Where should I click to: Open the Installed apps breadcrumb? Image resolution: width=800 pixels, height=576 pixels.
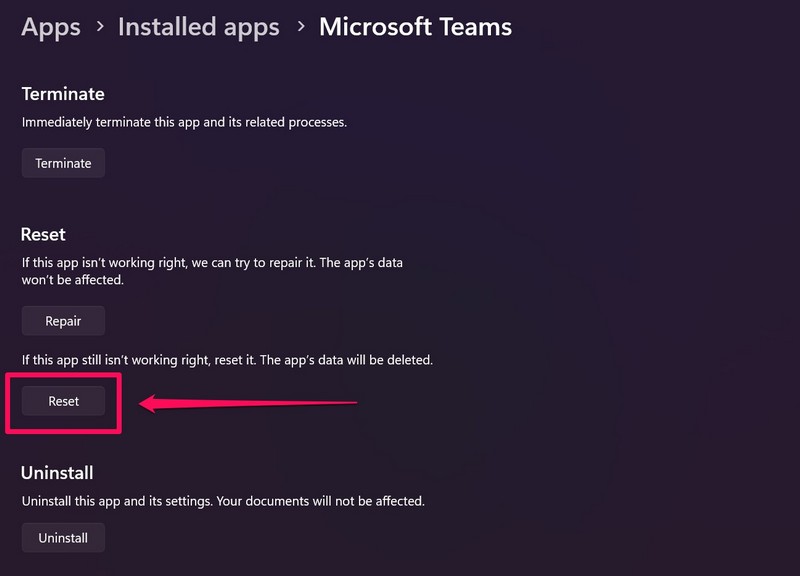pos(198,27)
